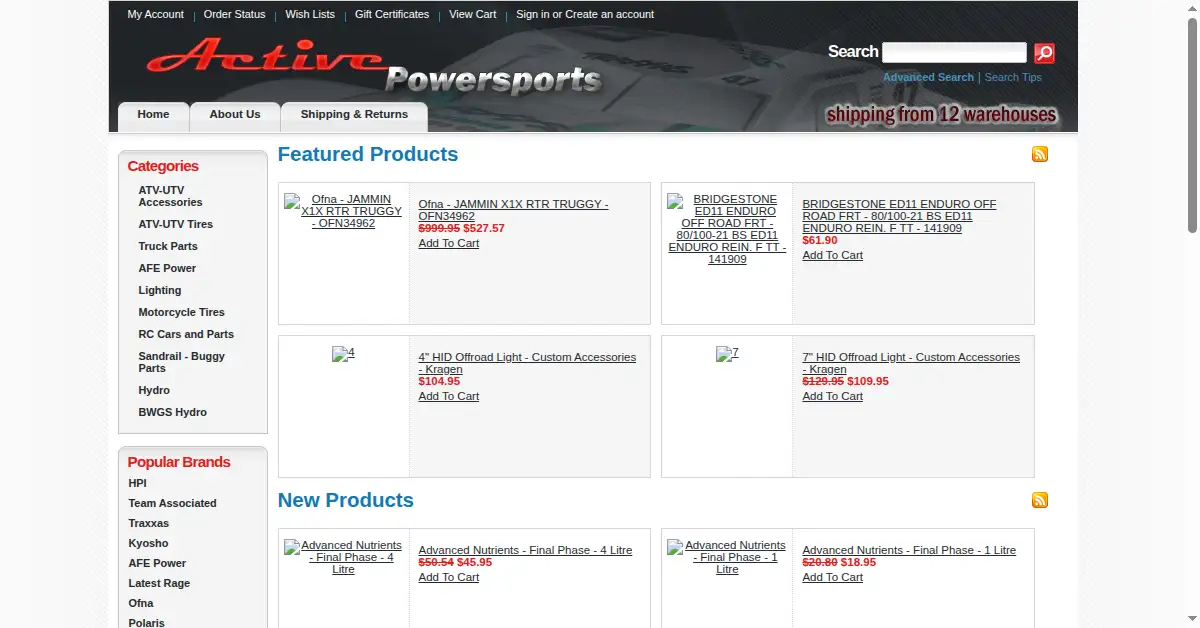The height and width of the screenshot is (628, 1200).
Task: Open Bridgestone ED11 Enduro title link
Action: [899, 216]
